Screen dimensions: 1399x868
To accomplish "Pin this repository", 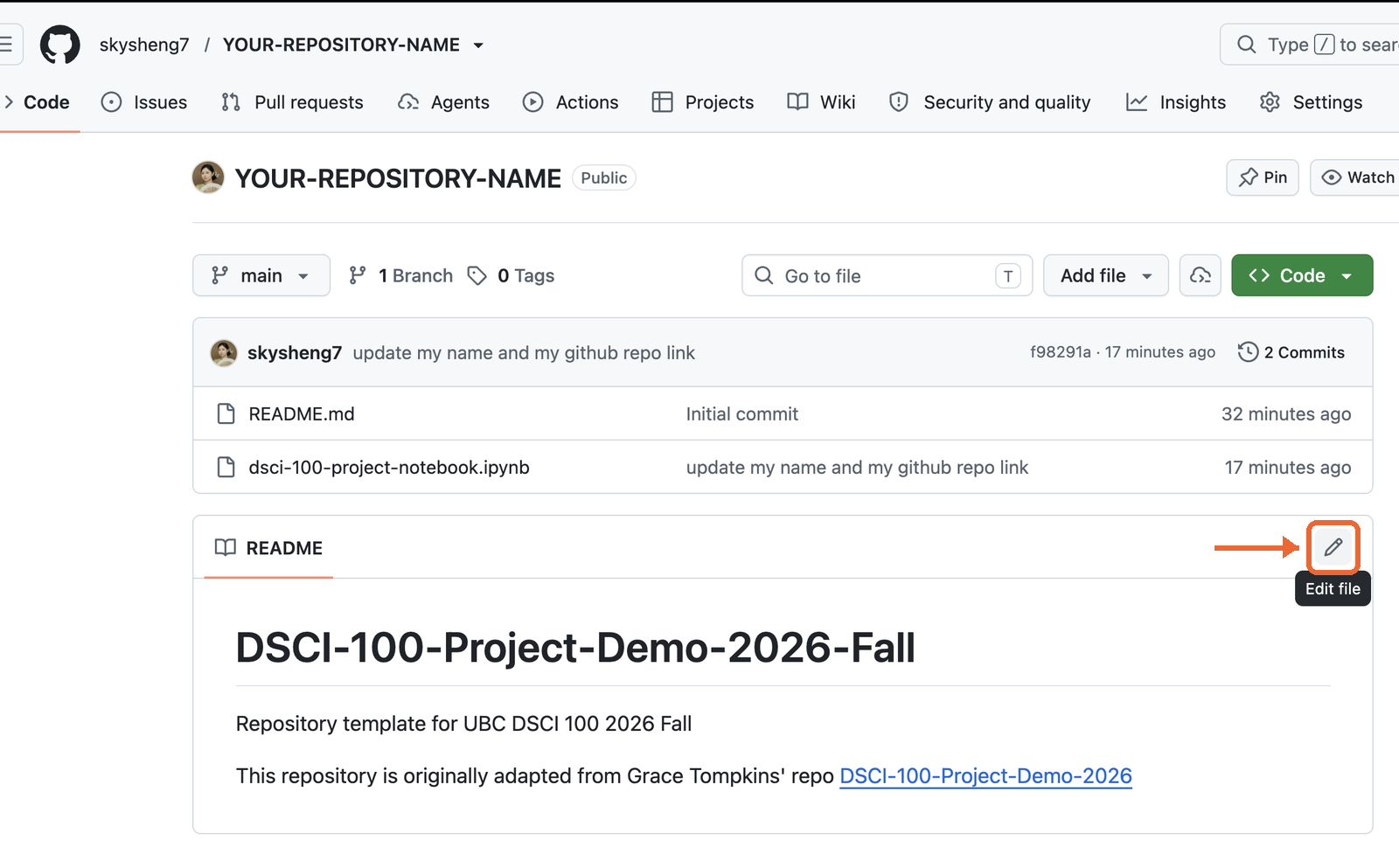I will [x=1263, y=177].
